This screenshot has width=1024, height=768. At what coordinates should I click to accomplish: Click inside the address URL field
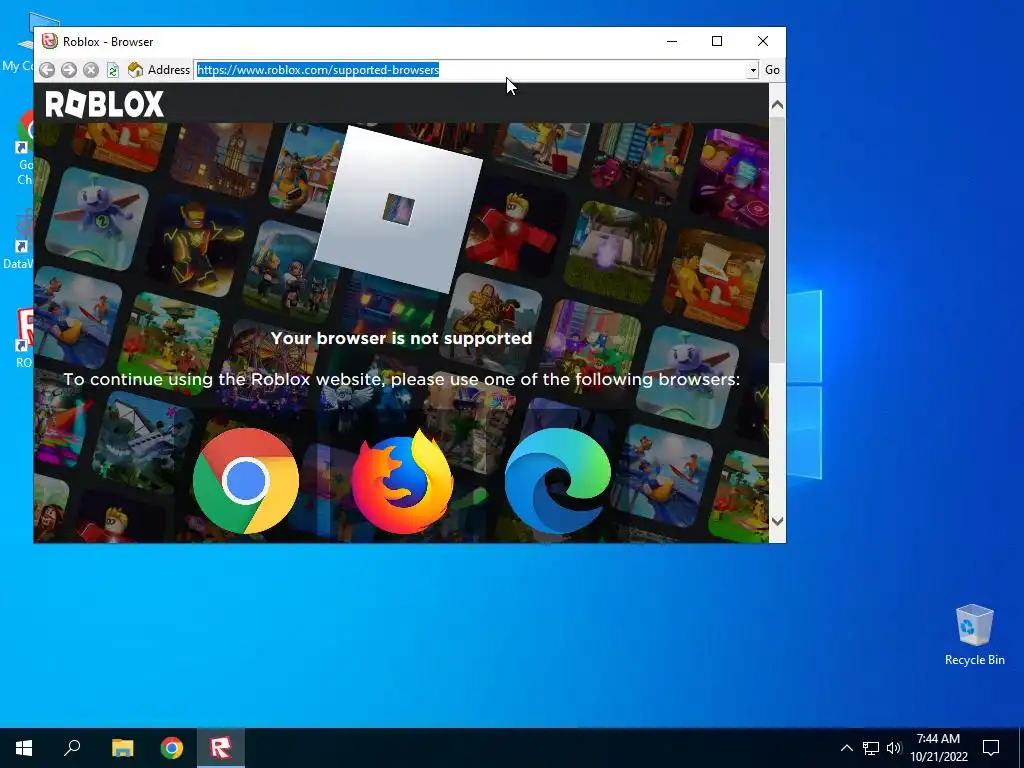470,70
